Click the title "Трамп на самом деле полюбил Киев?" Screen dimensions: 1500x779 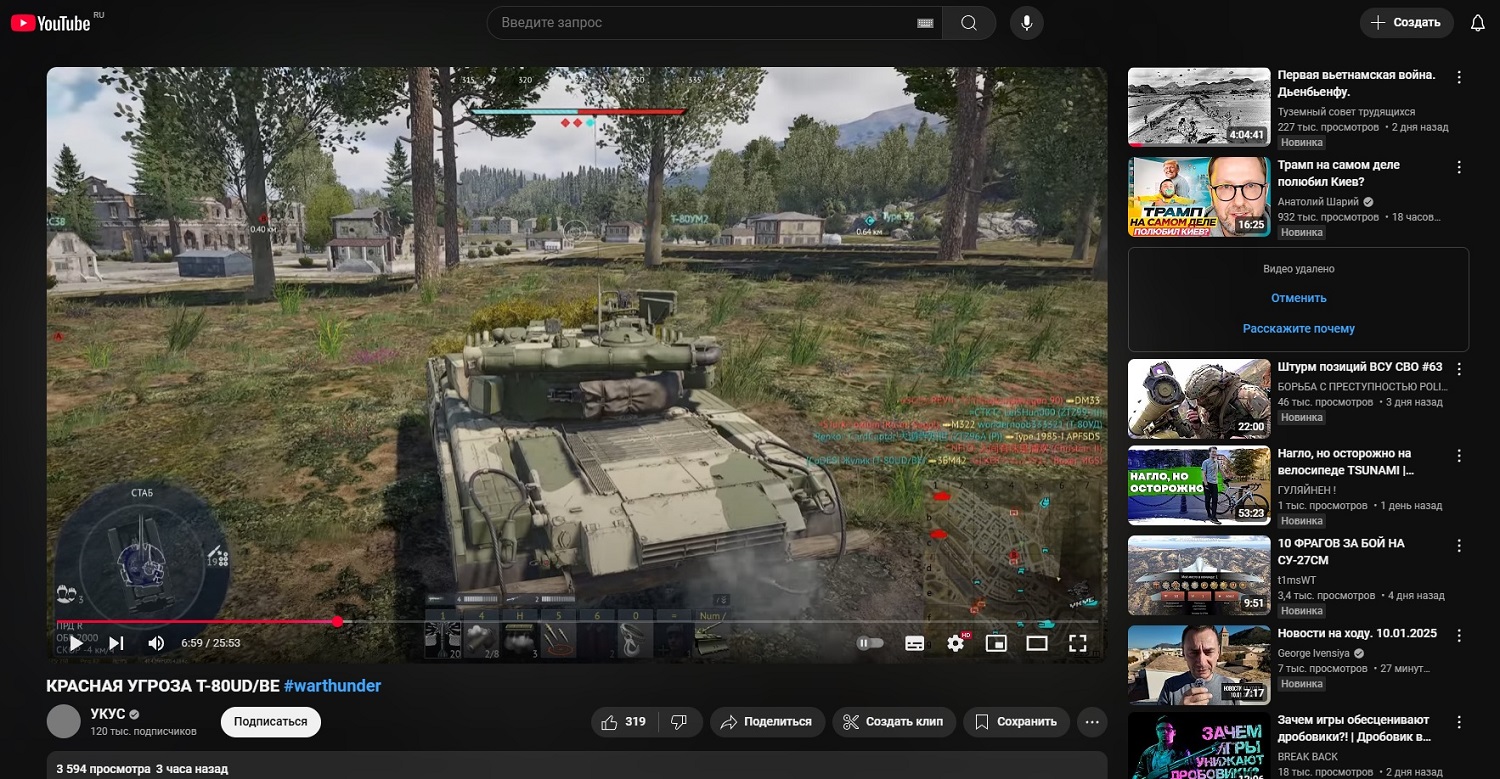(1339, 173)
